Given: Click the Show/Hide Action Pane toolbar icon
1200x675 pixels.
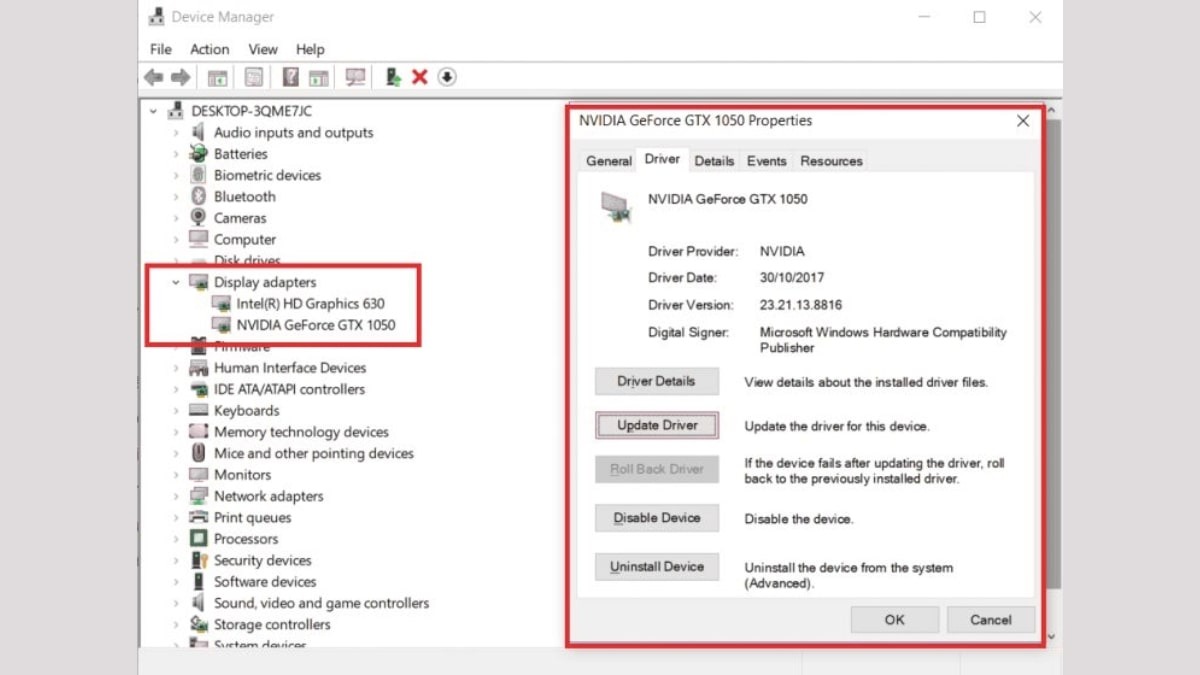Looking at the screenshot, I should coord(319,77).
